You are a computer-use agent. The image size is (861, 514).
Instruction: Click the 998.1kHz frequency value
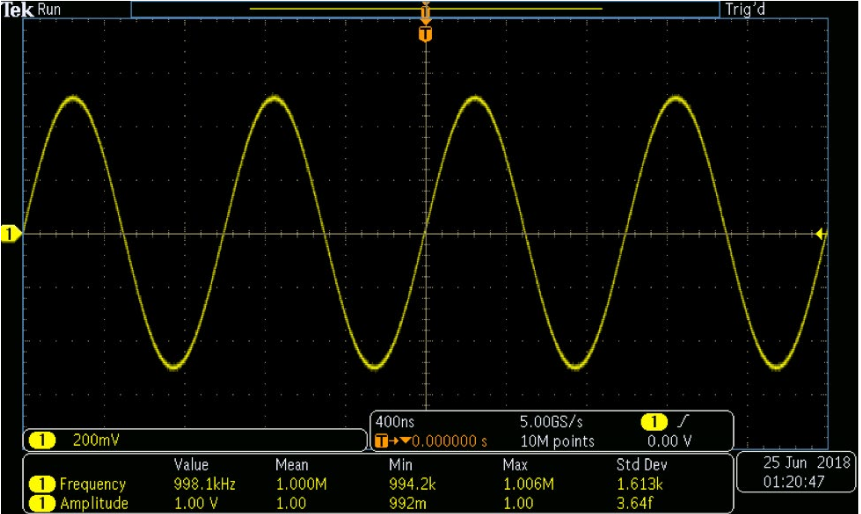point(204,484)
